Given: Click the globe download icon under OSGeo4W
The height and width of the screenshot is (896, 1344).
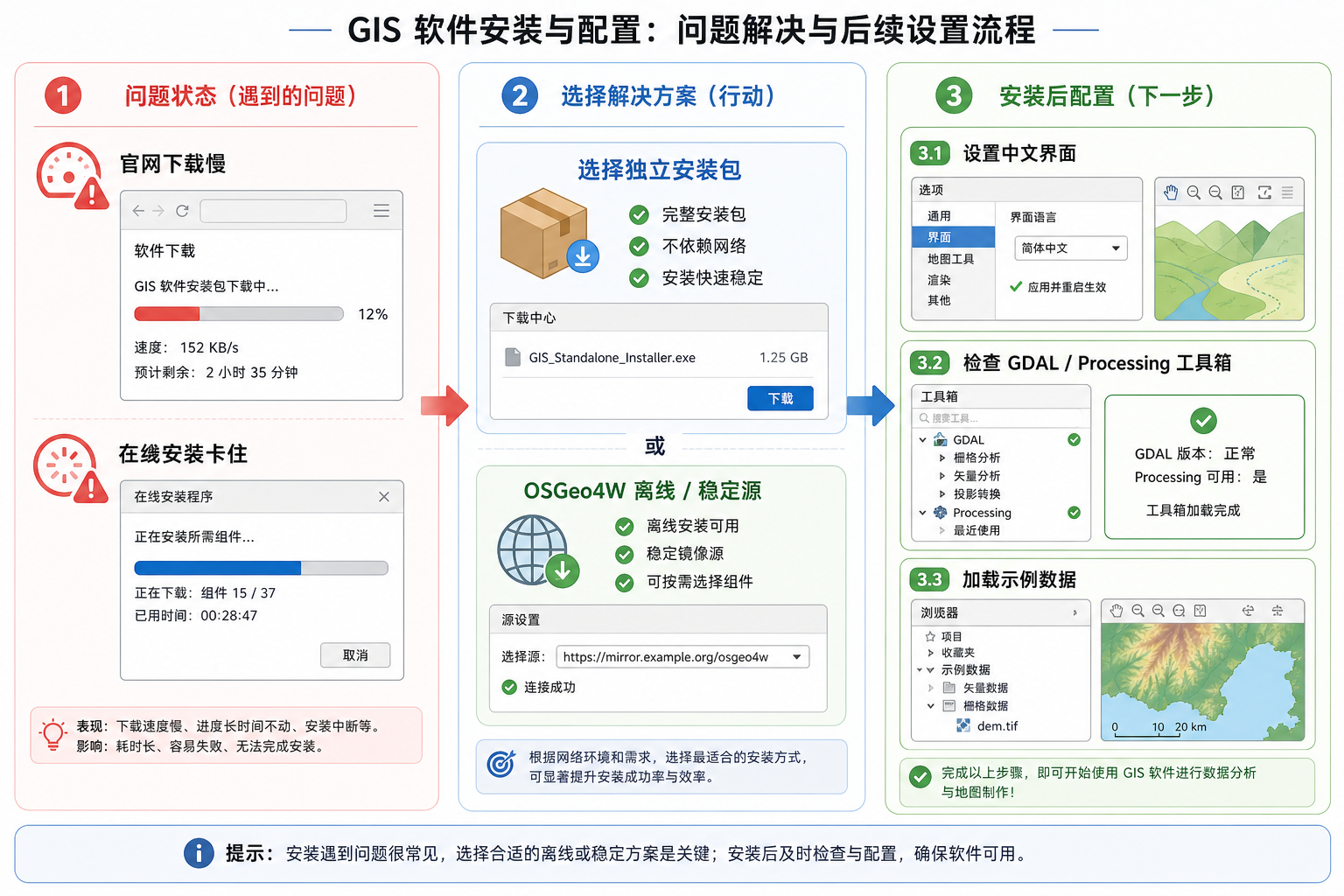Looking at the screenshot, I should (x=538, y=551).
